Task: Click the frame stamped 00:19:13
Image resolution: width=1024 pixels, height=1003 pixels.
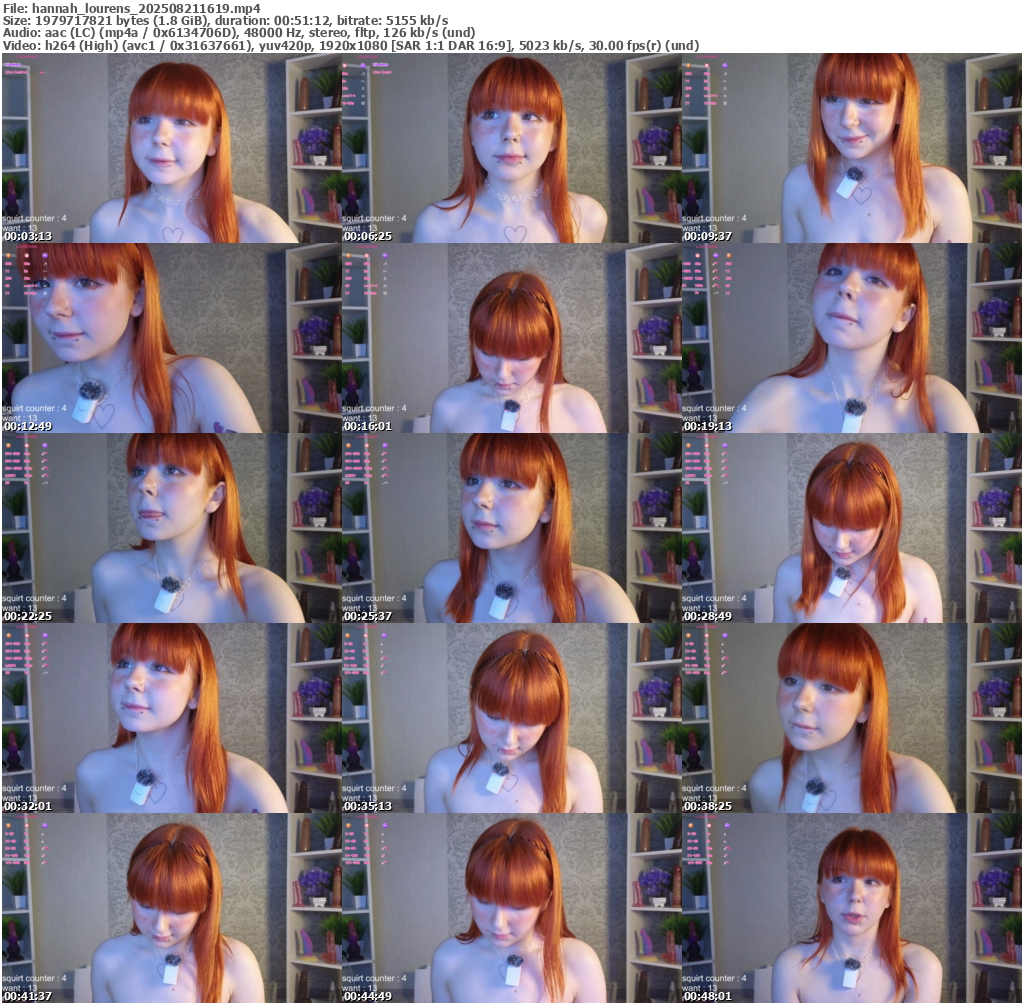Action: [x=851, y=338]
